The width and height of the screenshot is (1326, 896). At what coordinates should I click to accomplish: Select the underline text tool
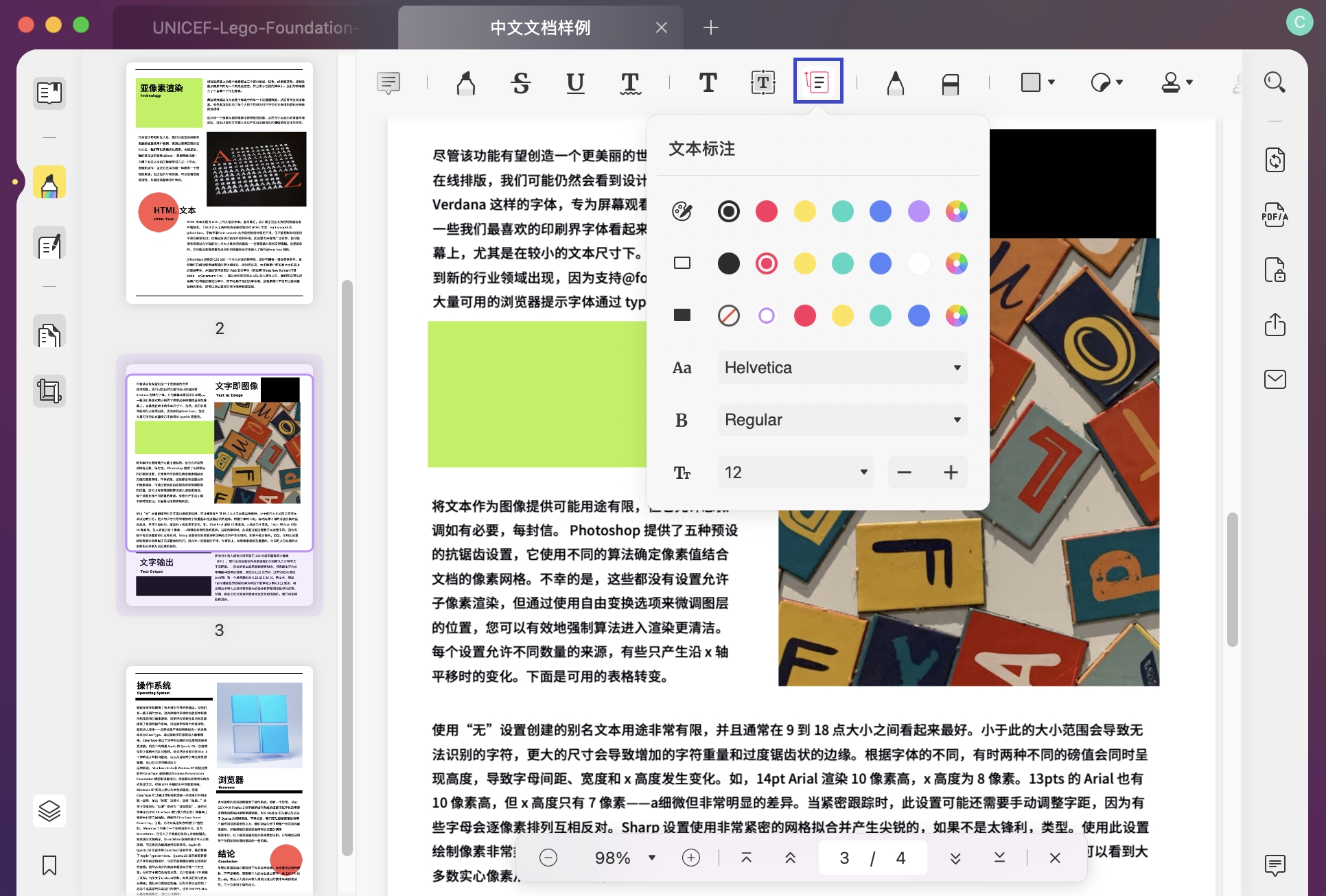pos(575,83)
